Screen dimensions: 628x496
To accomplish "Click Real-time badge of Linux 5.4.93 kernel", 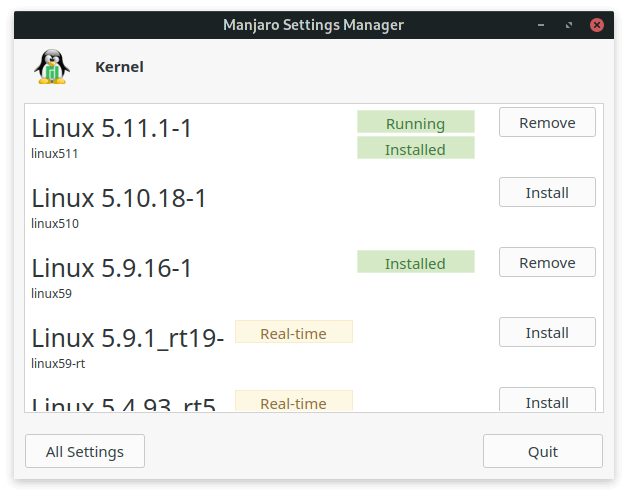I will pyautogui.click(x=294, y=401).
